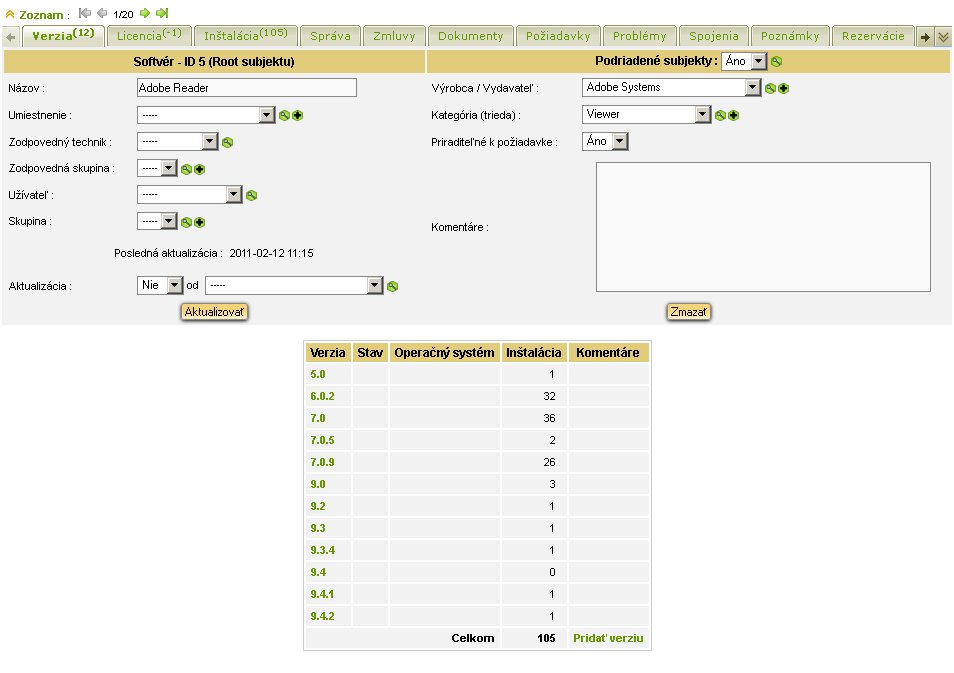
Task: Open version 9.4.1 link
Action: click(322, 594)
